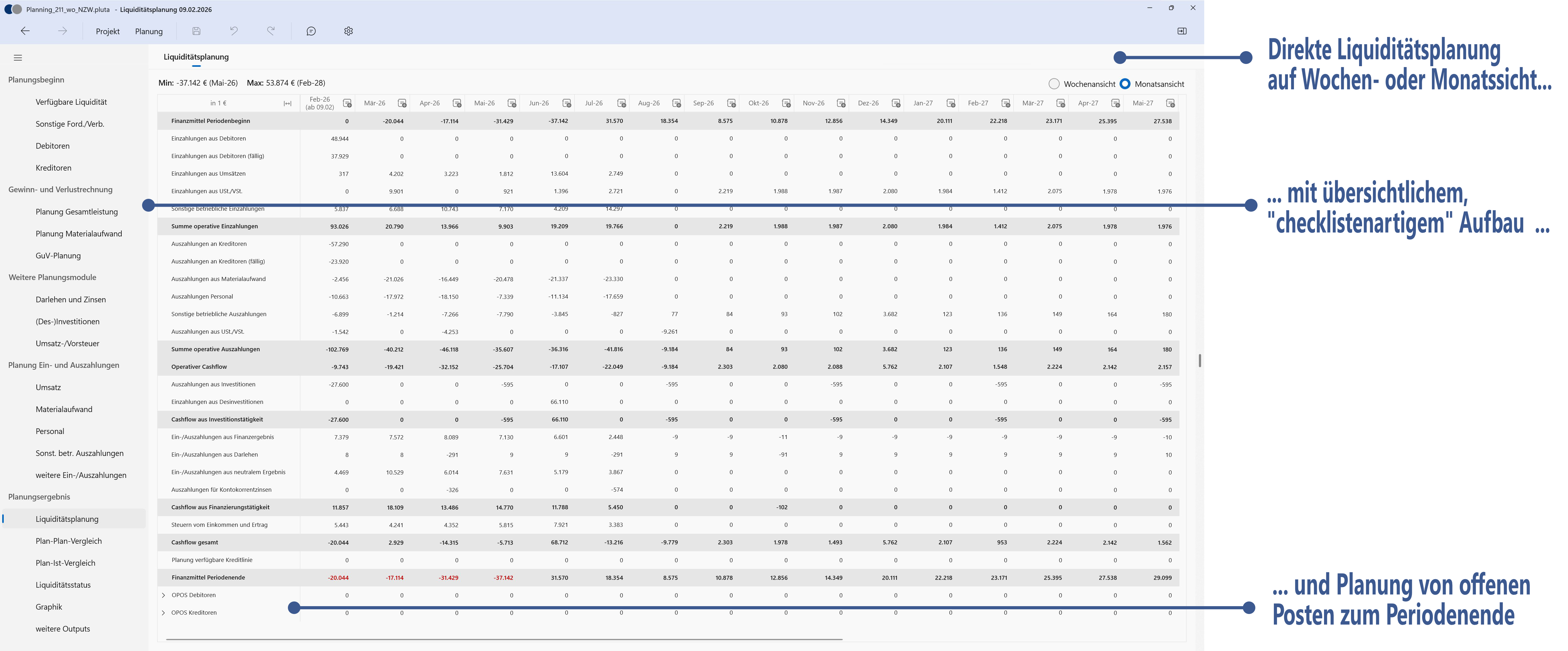Click the add-note icon on Feb-26 column

click(x=347, y=103)
